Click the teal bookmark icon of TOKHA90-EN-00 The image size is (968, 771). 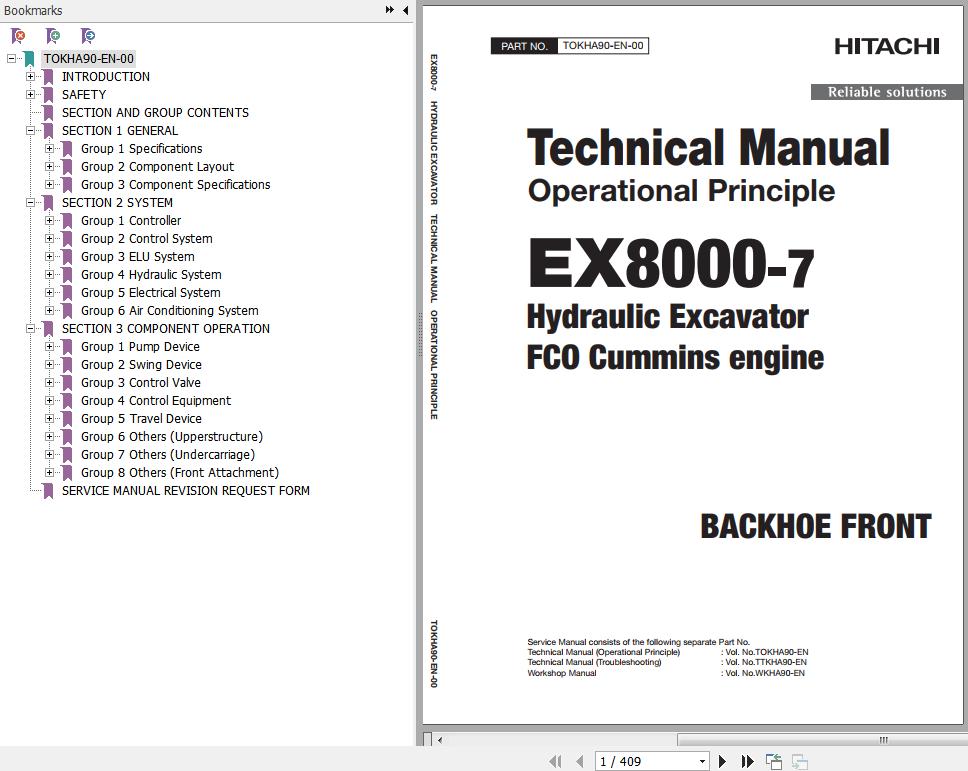pos(29,59)
